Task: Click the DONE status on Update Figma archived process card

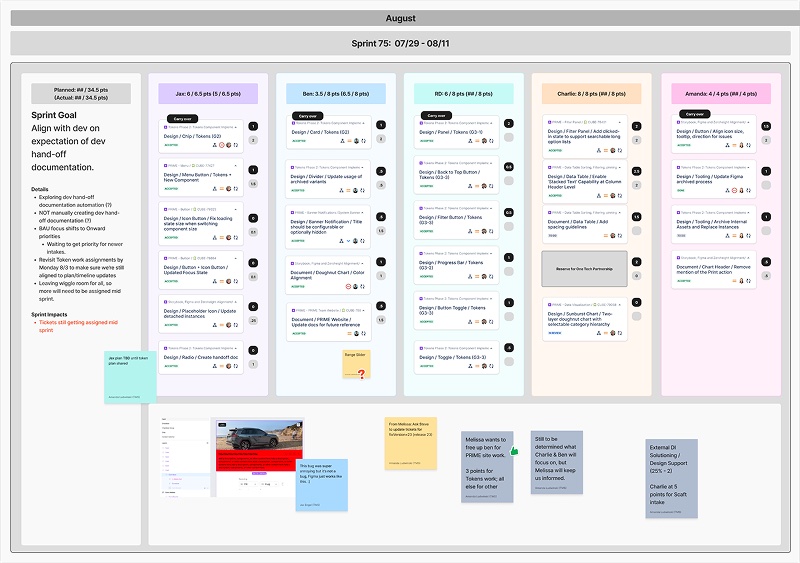Action: click(x=680, y=190)
